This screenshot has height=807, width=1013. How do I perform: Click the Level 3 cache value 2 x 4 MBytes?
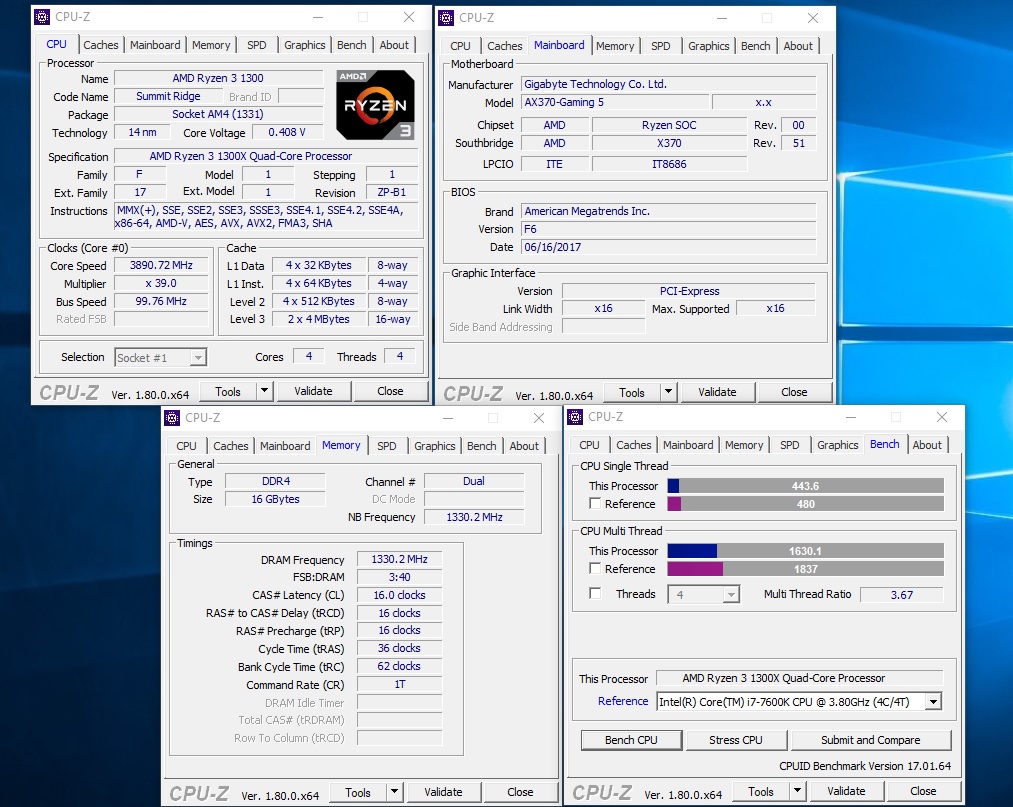coord(319,319)
